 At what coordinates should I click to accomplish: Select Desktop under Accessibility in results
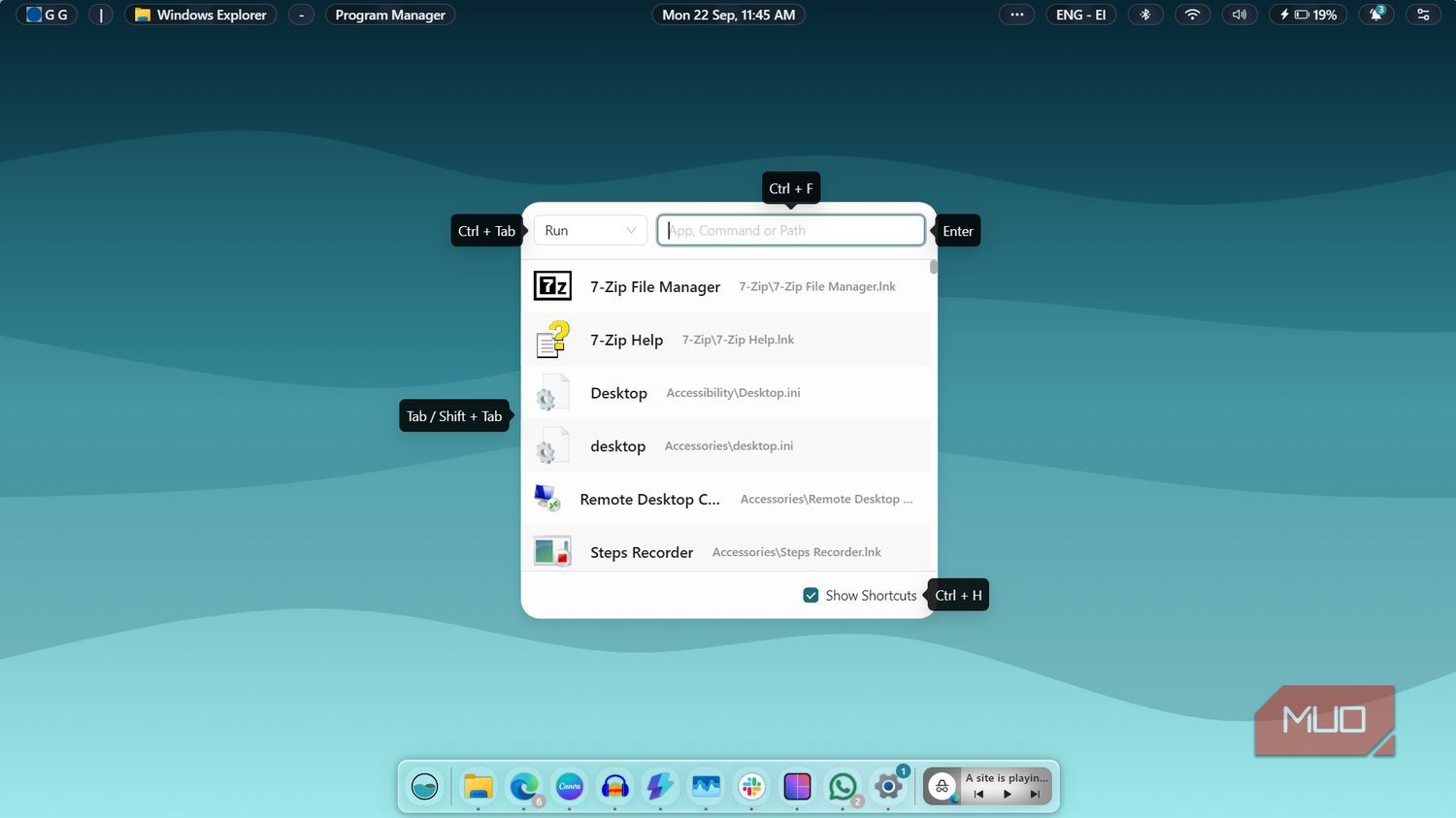(726, 393)
